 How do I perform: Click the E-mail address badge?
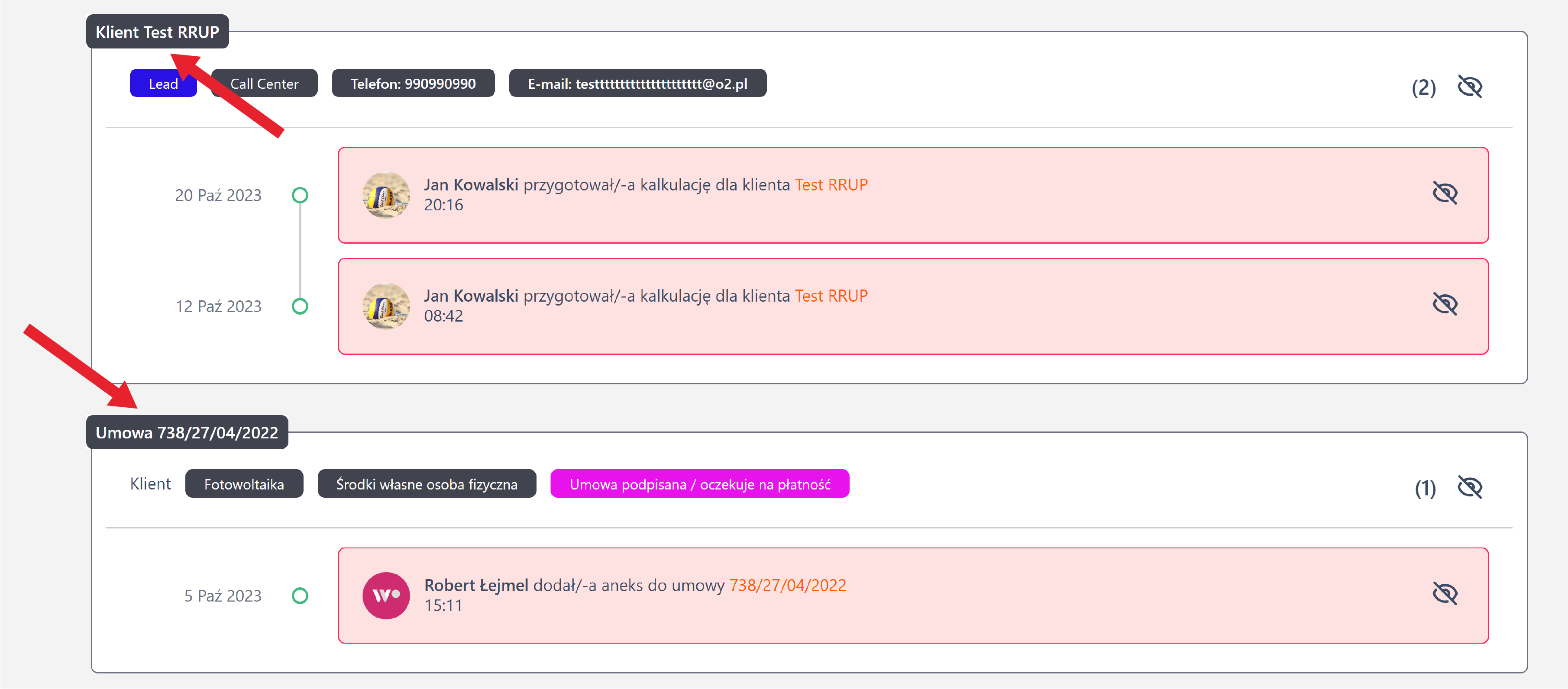coord(637,84)
